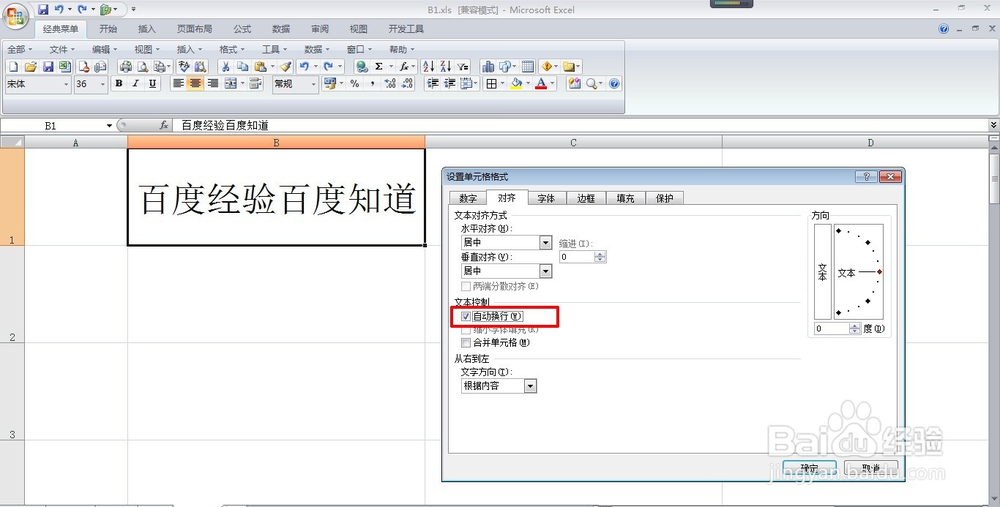Image resolution: width=1000 pixels, height=507 pixels.
Task: Click Sort Ascending A-Z icon
Action: (x=428, y=66)
